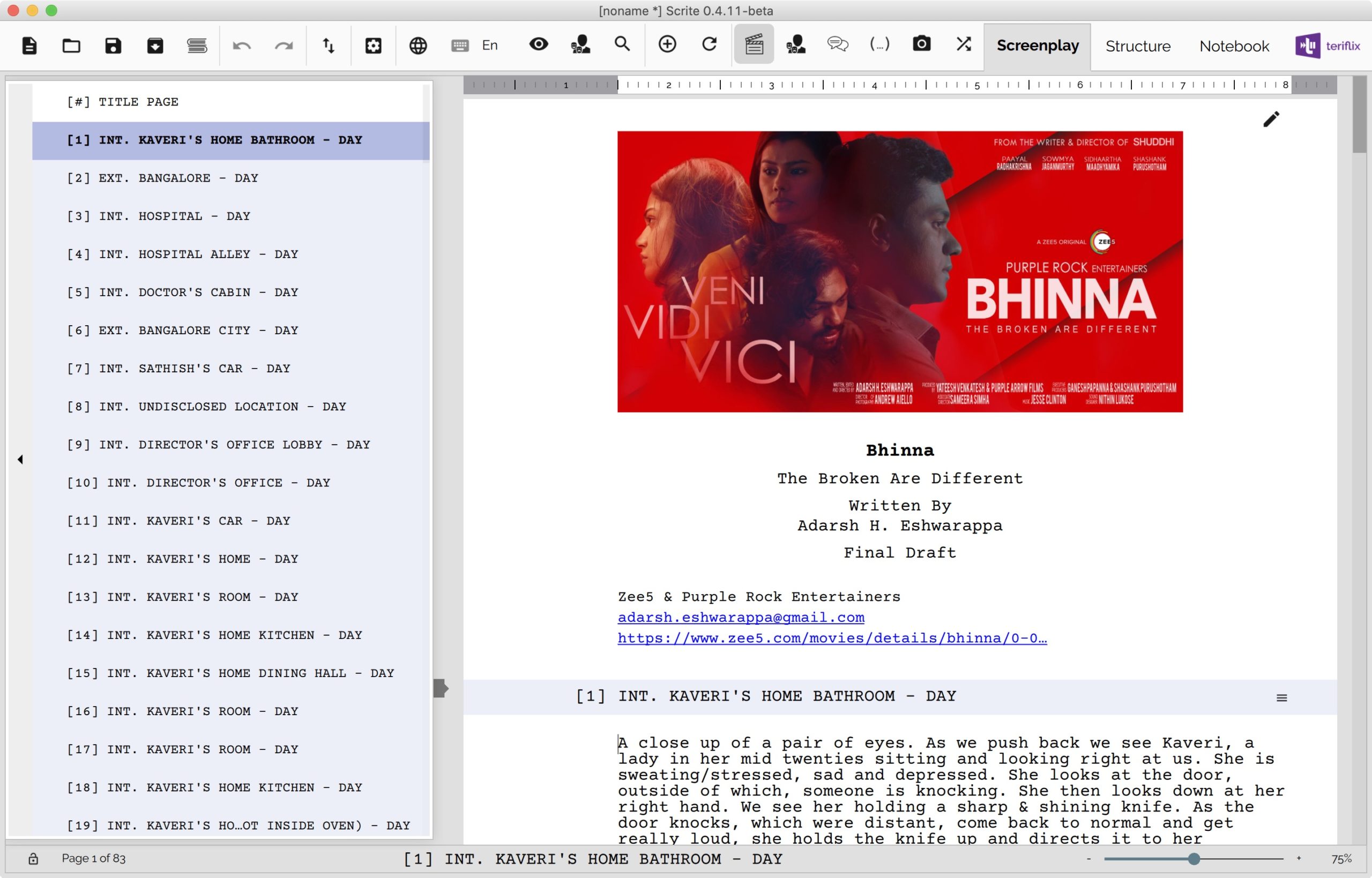
Task: Create a new document from toolbar
Action: [29, 45]
